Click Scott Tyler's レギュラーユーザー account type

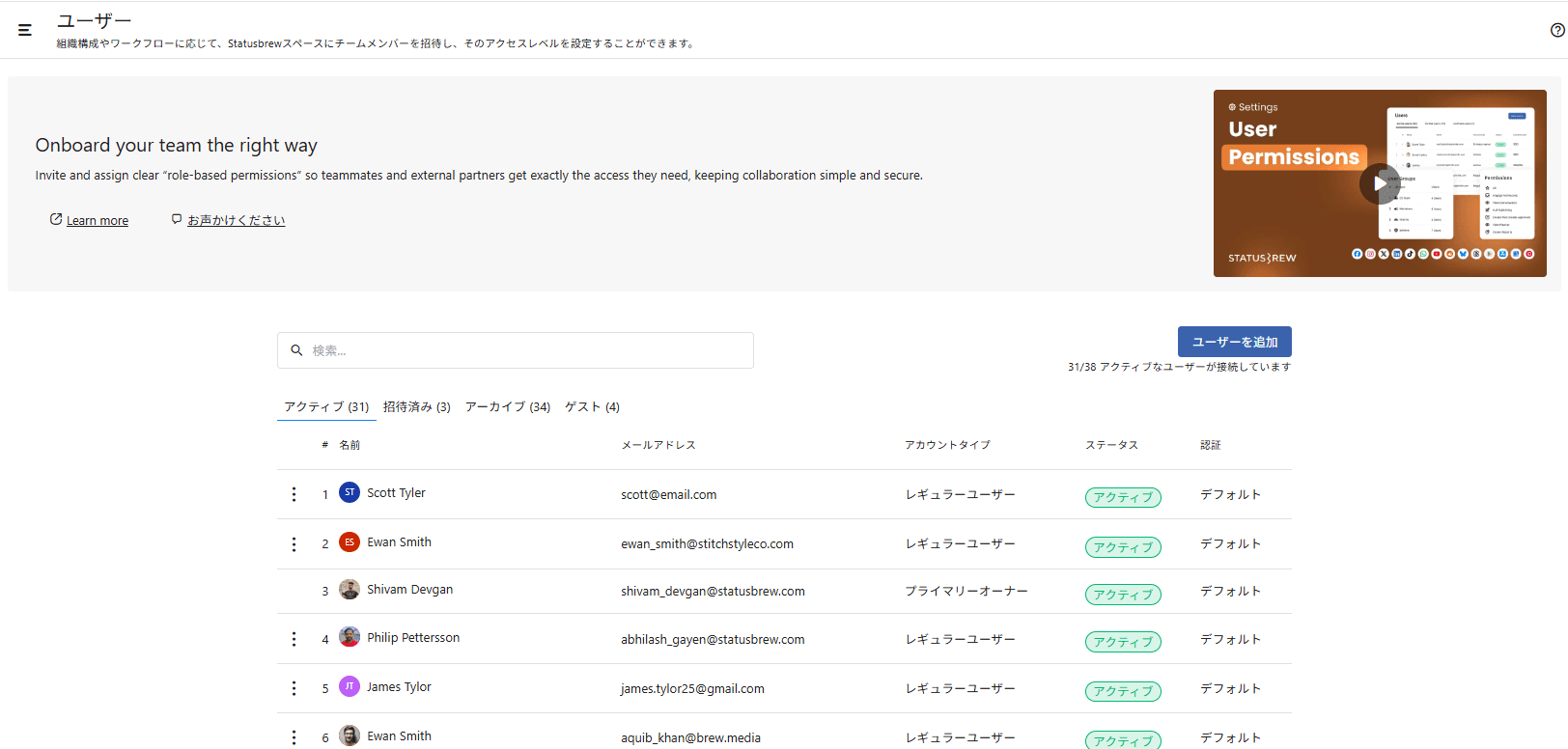[x=961, y=495]
